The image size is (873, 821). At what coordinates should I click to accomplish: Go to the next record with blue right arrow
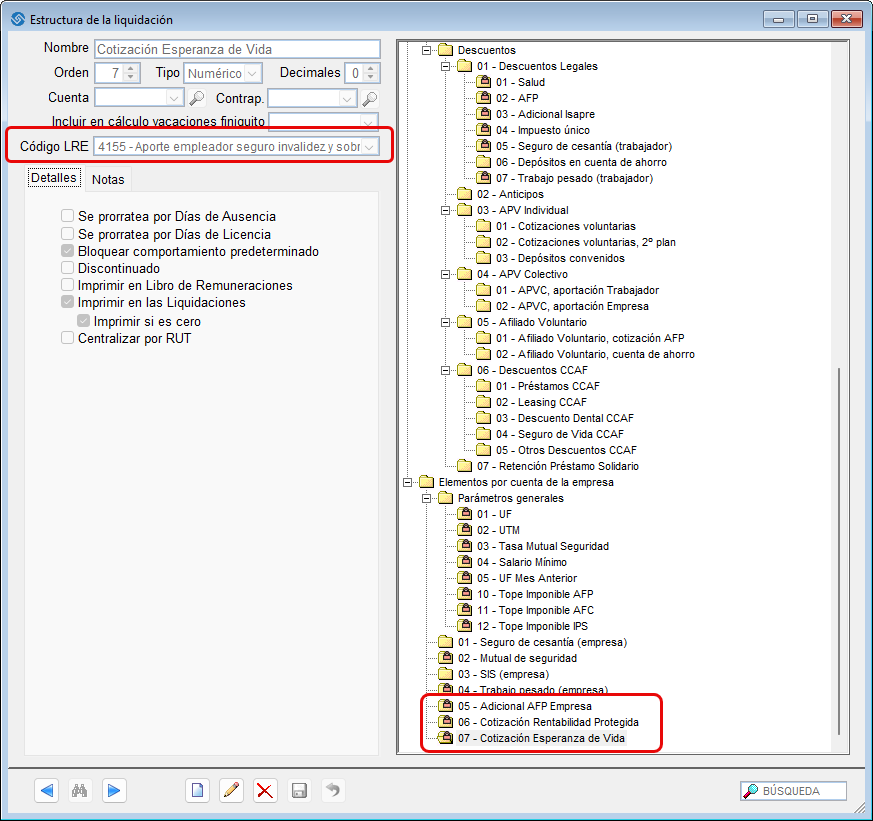(114, 790)
